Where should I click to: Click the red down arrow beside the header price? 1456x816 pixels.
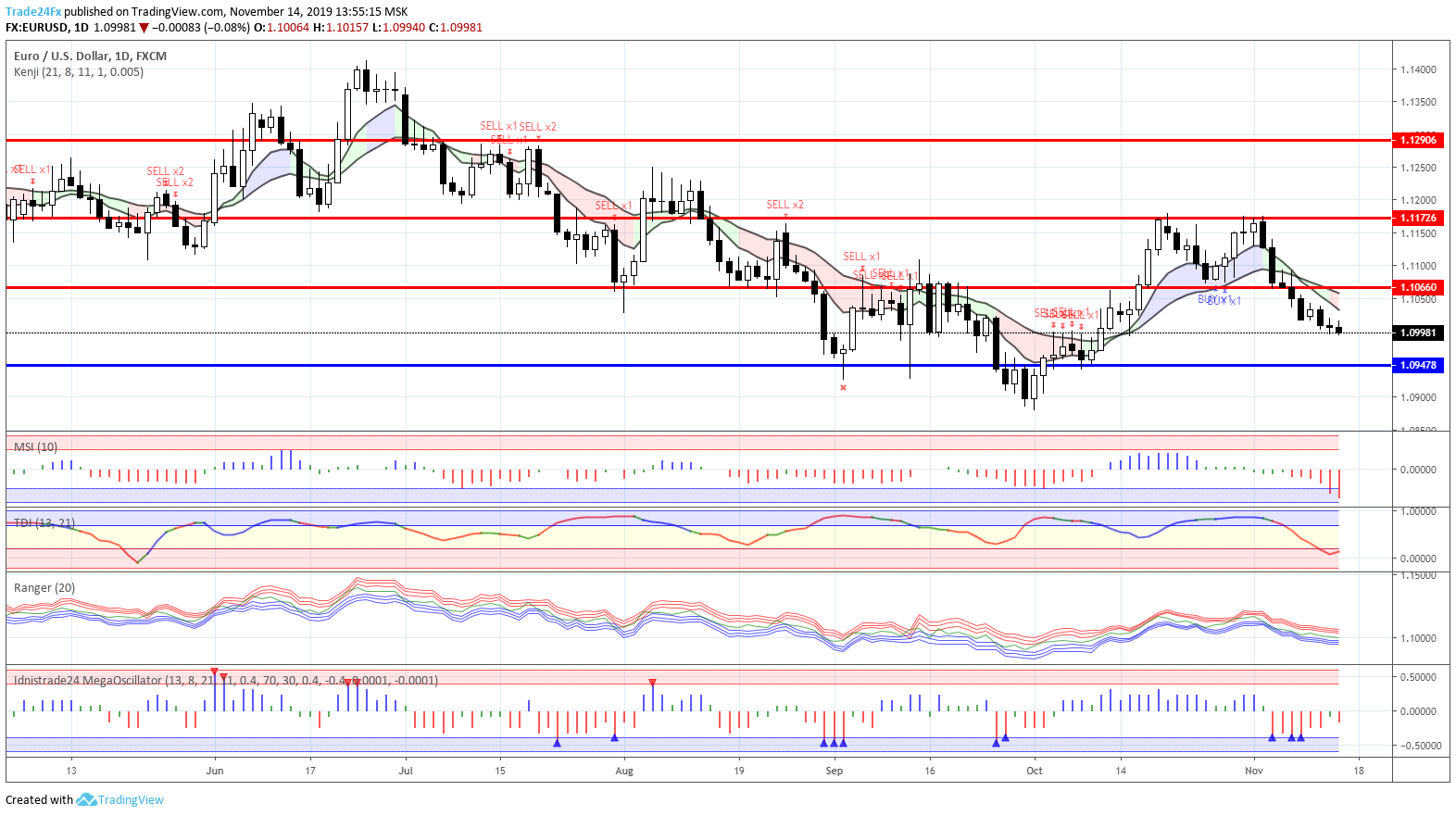pyautogui.click(x=144, y=28)
